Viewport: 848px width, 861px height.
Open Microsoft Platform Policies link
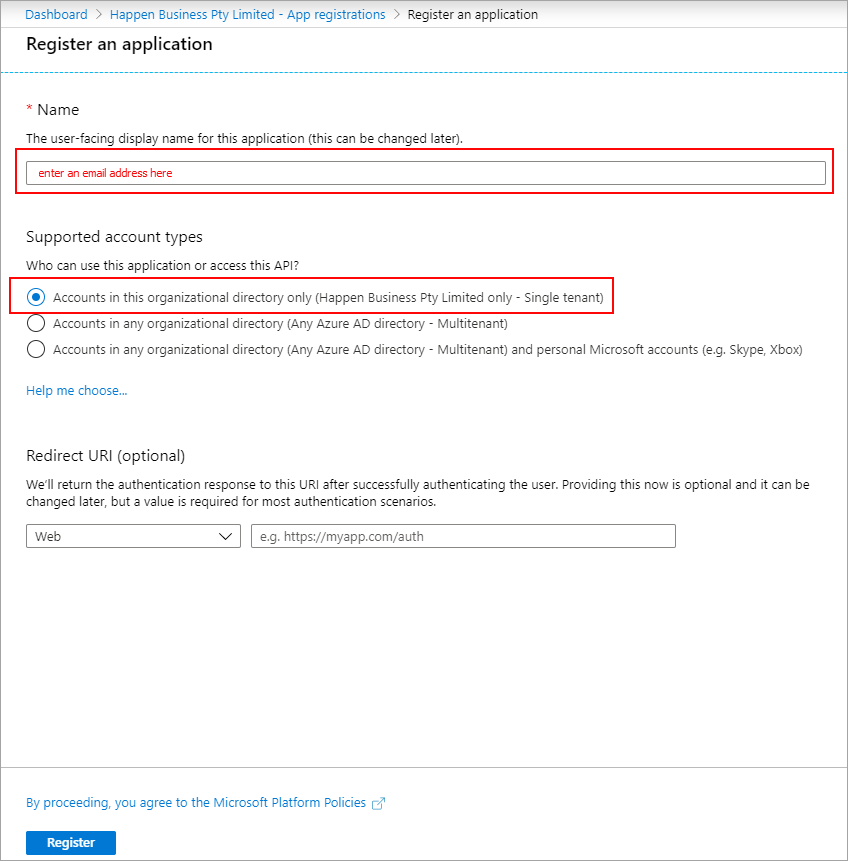click(196, 802)
